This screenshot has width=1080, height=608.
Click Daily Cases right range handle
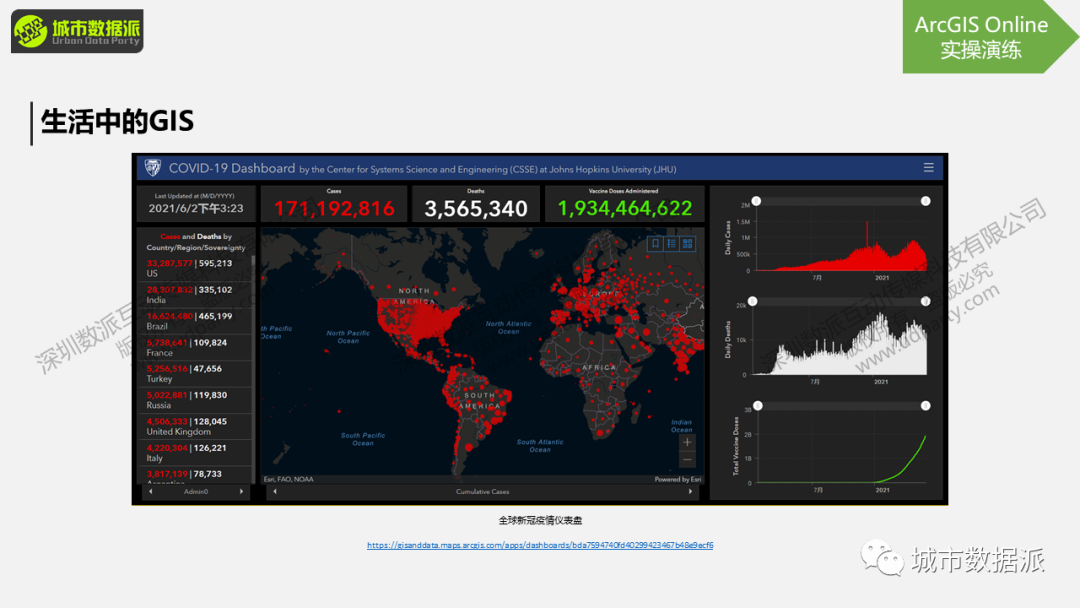tap(926, 201)
